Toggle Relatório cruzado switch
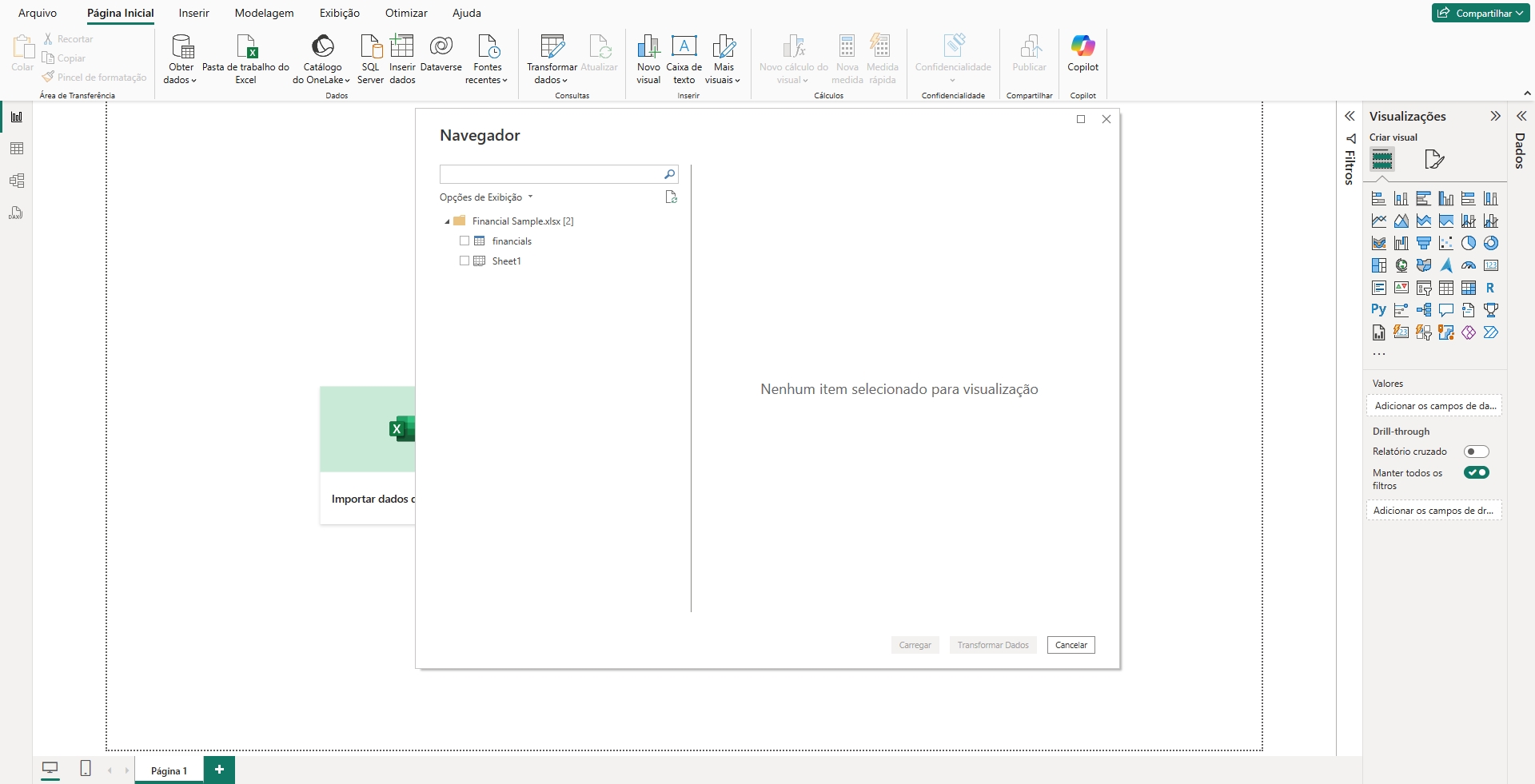The height and width of the screenshot is (784, 1535). pos(1476,452)
